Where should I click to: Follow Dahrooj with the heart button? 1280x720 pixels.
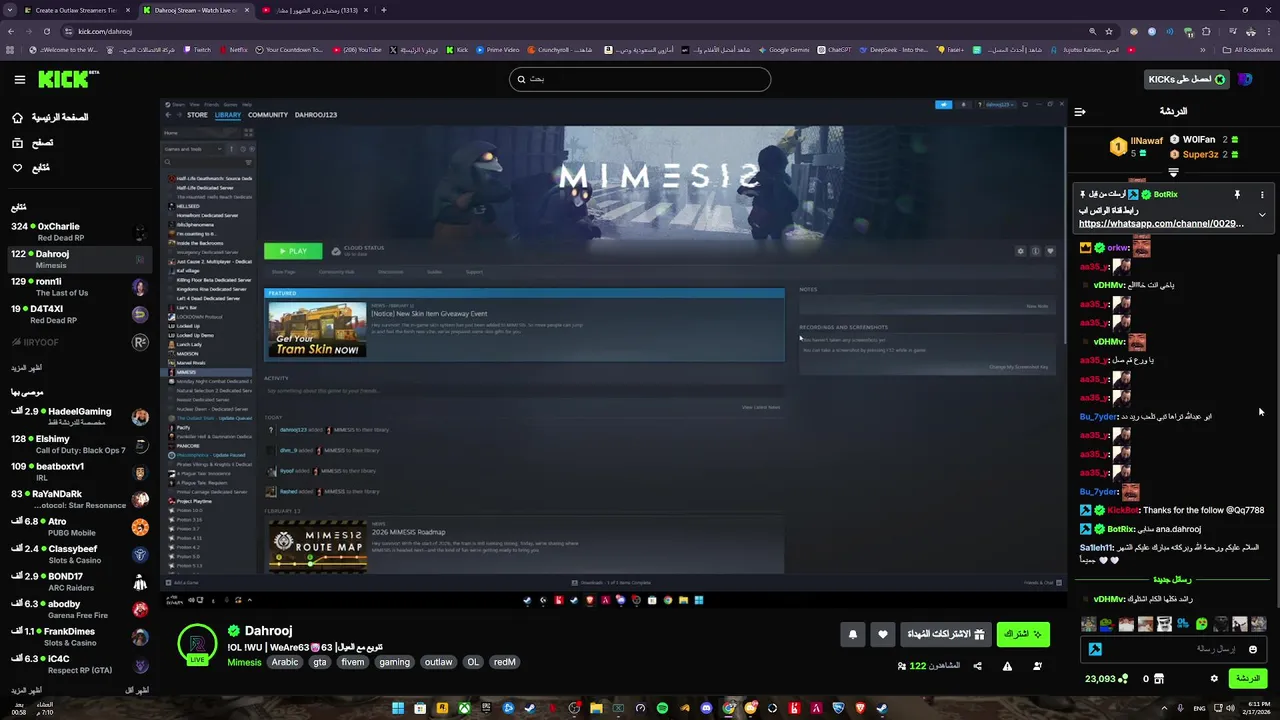tap(882, 634)
